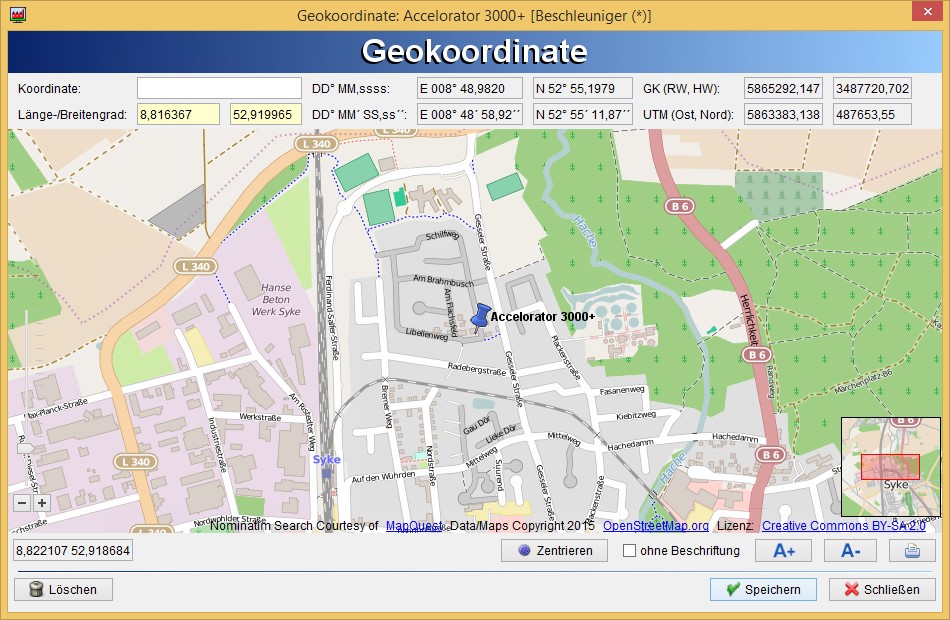Open the MapQuest link
The width and height of the screenshot is (950, 620).
415,526
